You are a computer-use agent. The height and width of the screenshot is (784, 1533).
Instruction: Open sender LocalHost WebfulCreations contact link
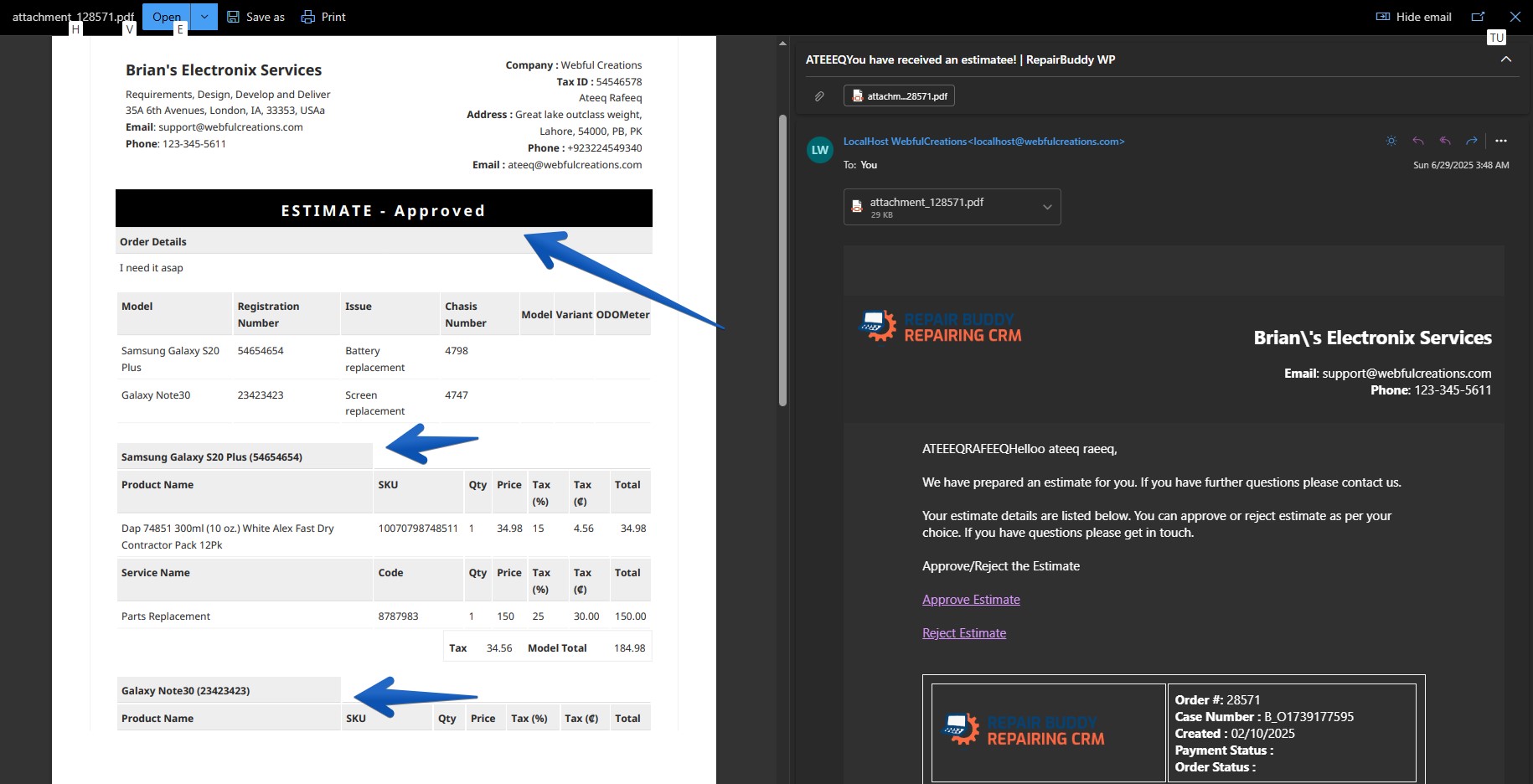(983, 142)
